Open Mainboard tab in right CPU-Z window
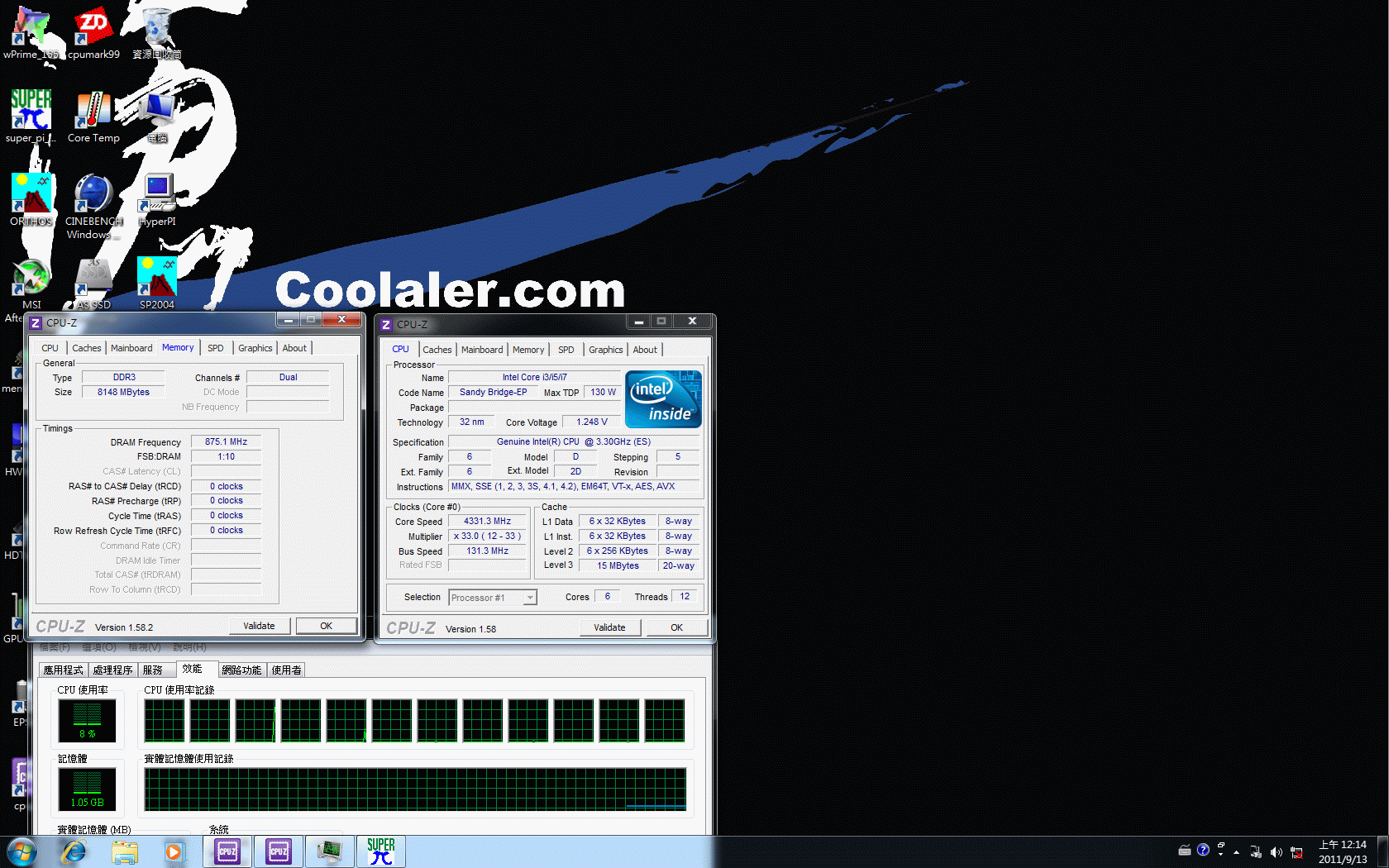The width and height of the screenshot is (1389, 868). [x=482, y=350]
